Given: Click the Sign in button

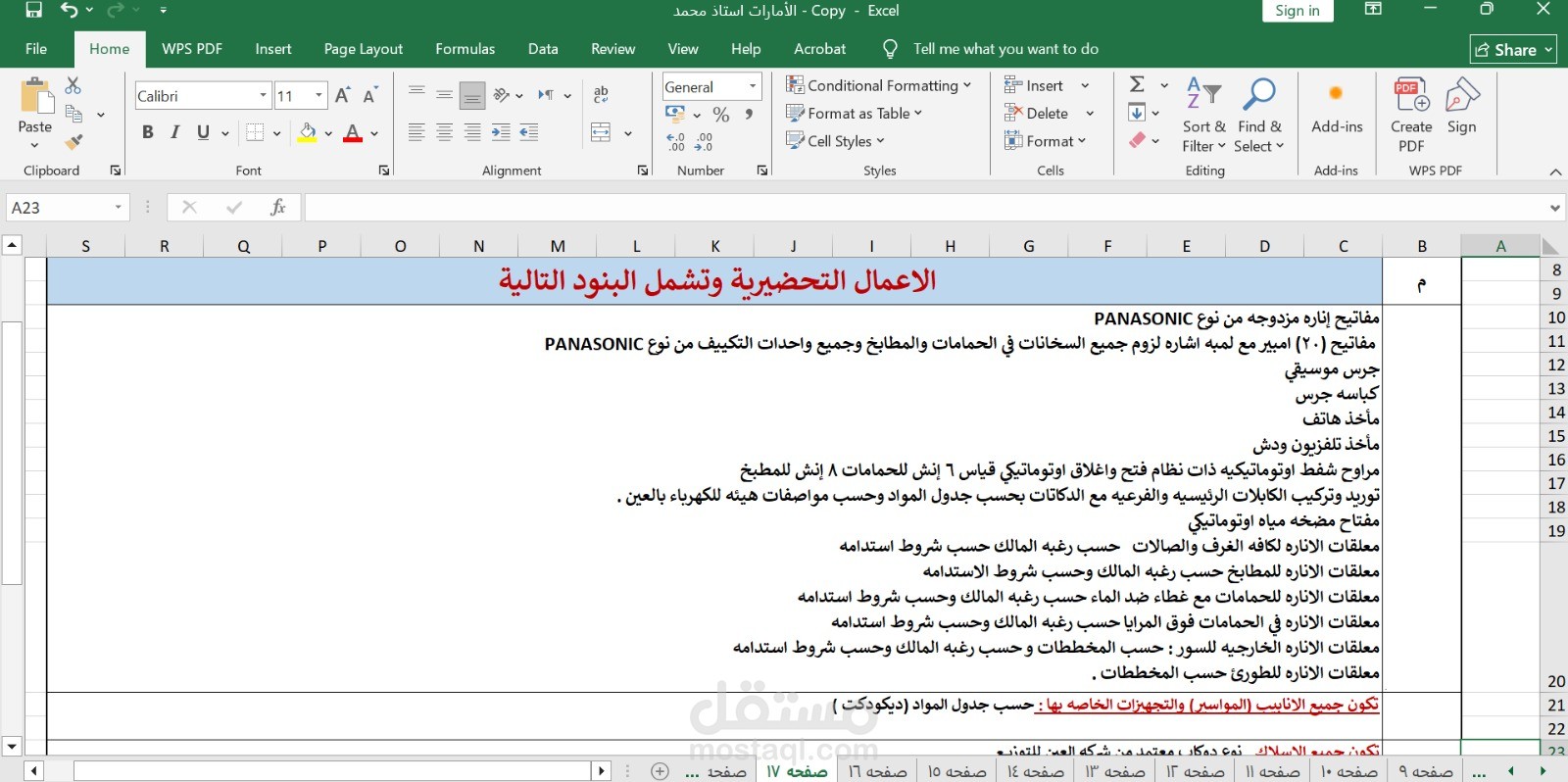Looking at the screenshot, I should [1298, 11].
